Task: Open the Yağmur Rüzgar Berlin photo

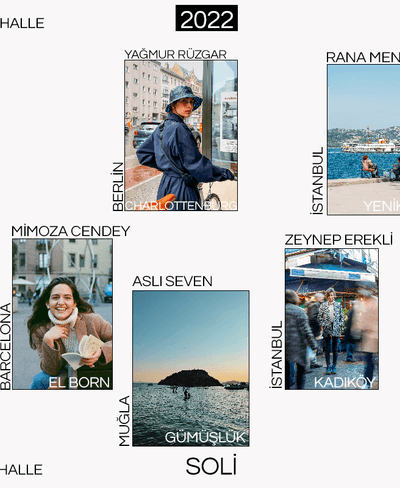Action: pyautogui.click(x=181, y=135)
